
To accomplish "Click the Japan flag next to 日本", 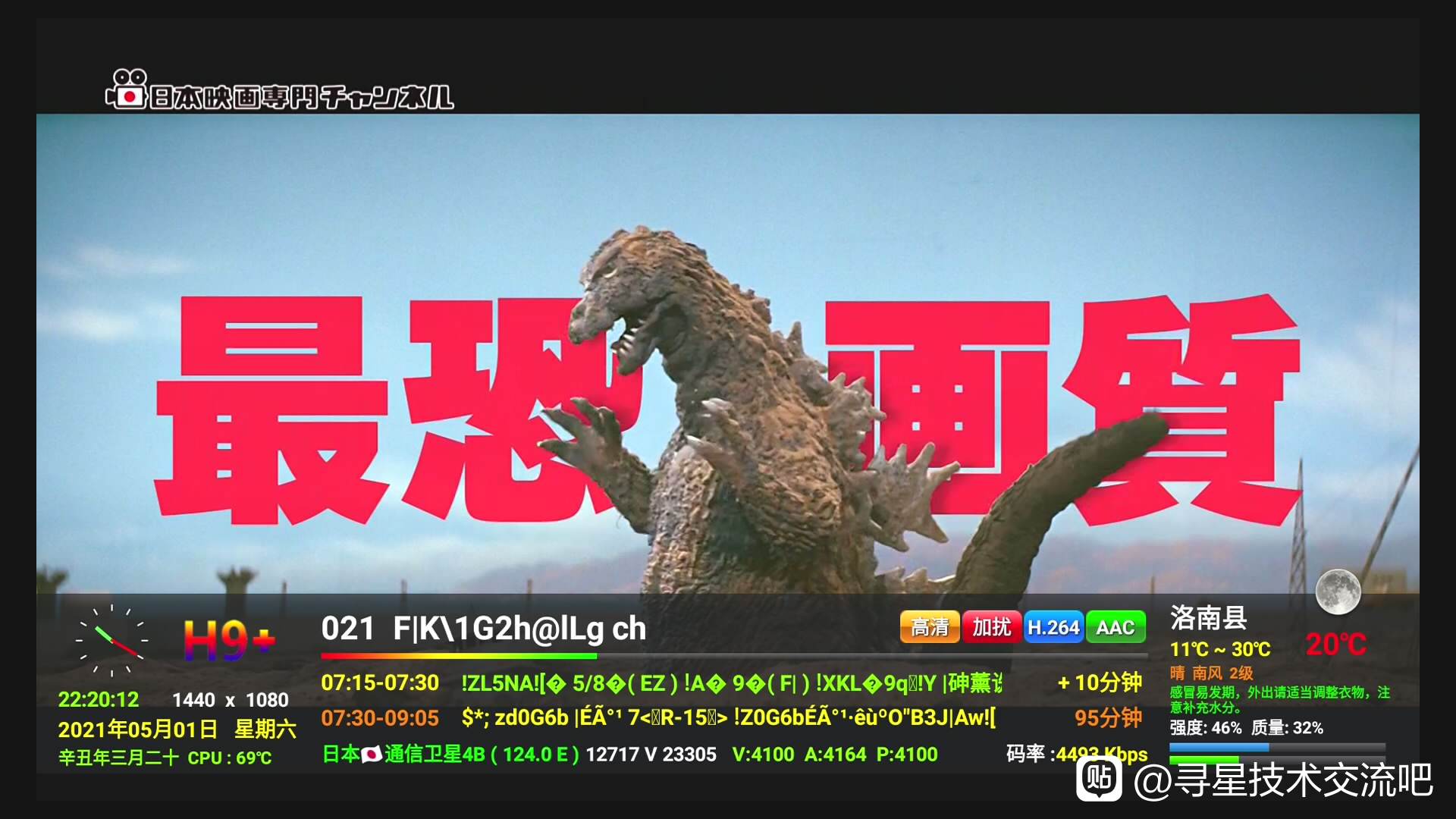I will click(x=372, y=755).
